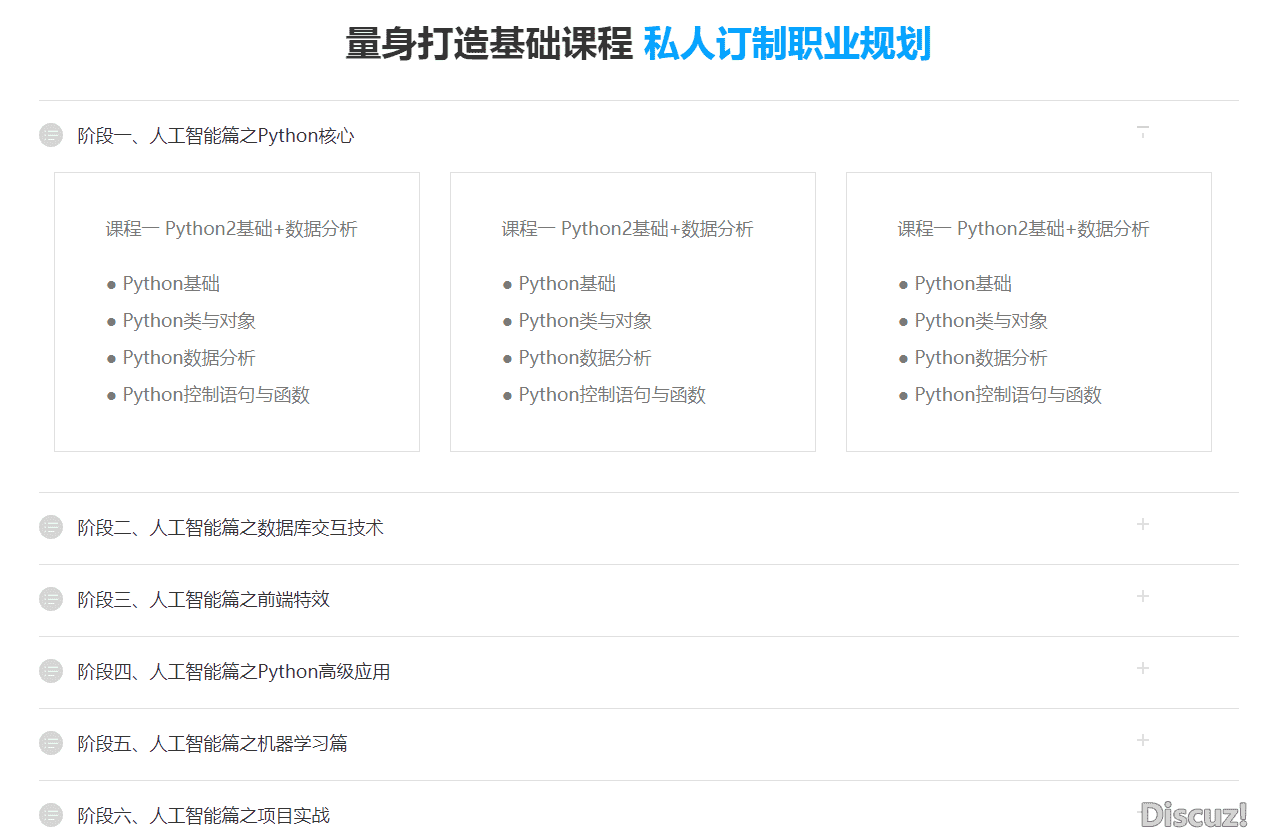Image resolution: width=1264 pixels, height=839 pixels.
Task: Click Python类与对象 in the right course card
Action: coord(981,321)
